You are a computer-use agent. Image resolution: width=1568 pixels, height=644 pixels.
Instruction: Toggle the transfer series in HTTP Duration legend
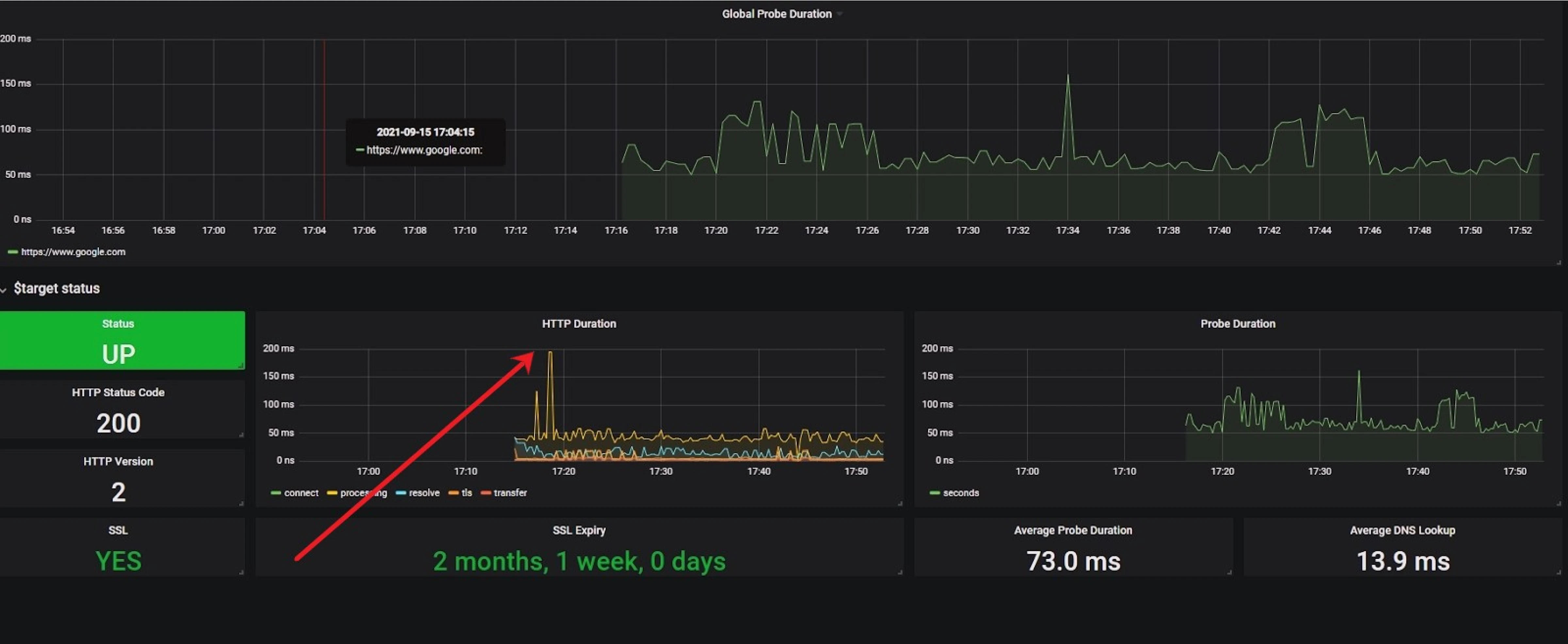[x=510, y=493]
